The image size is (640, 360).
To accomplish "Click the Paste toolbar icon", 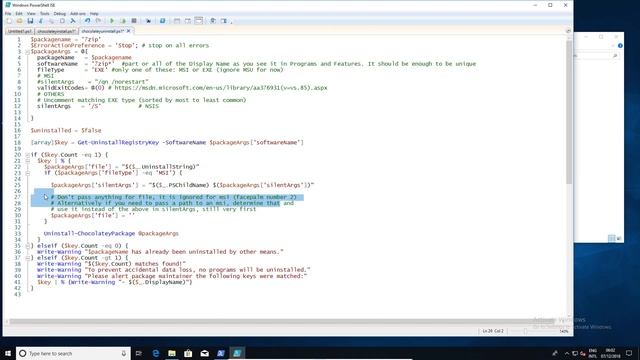I will (62, 20).
